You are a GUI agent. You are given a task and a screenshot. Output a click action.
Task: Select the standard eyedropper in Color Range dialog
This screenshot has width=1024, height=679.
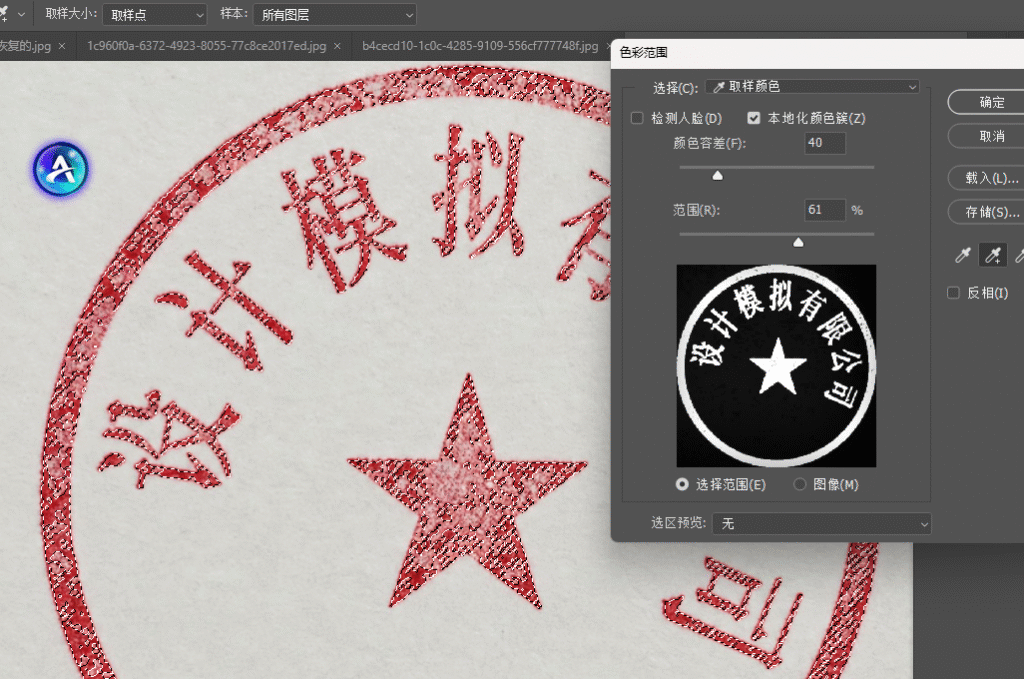click(x=963, y=255)
